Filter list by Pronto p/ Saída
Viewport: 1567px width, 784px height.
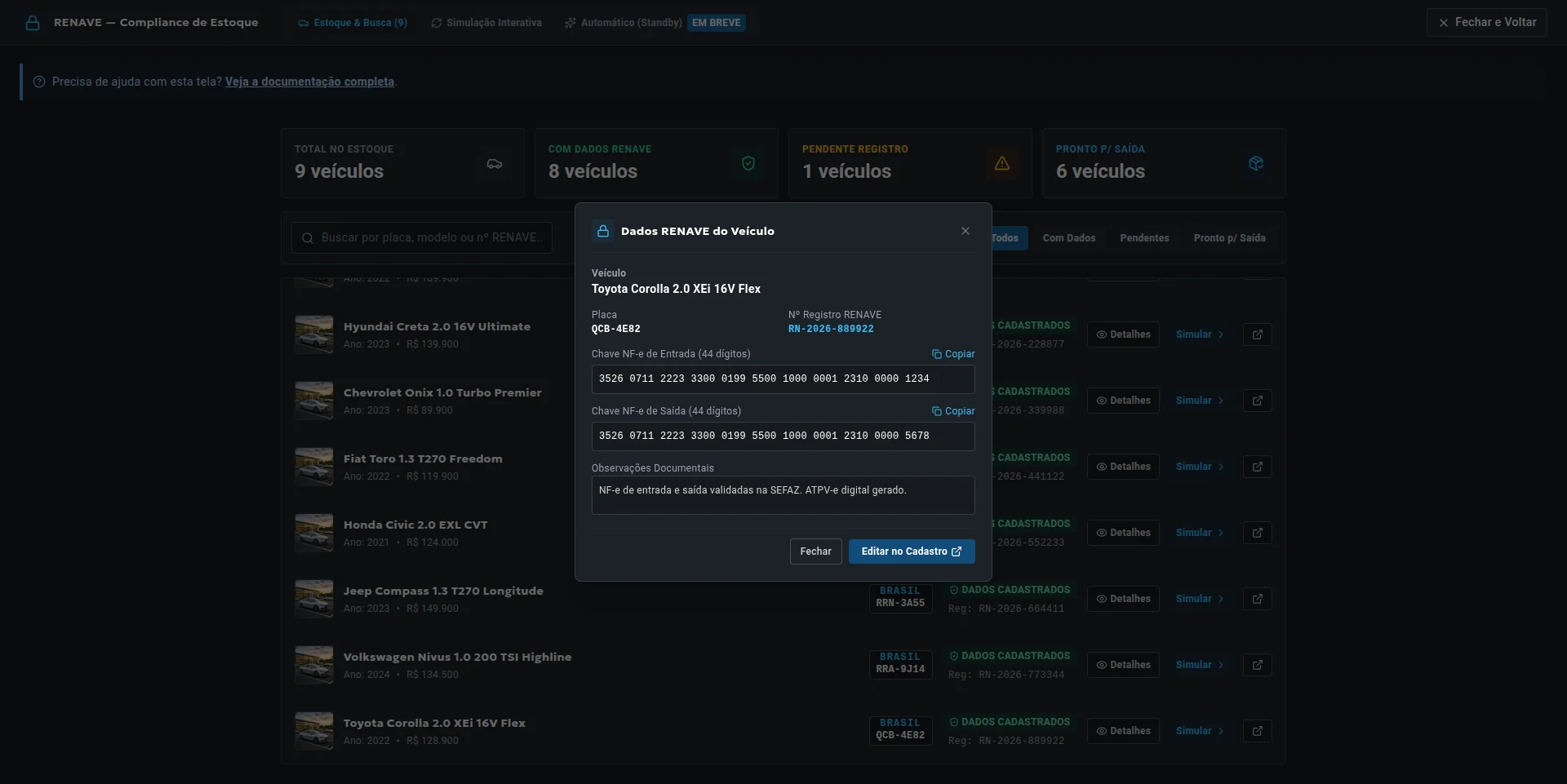1229,238
